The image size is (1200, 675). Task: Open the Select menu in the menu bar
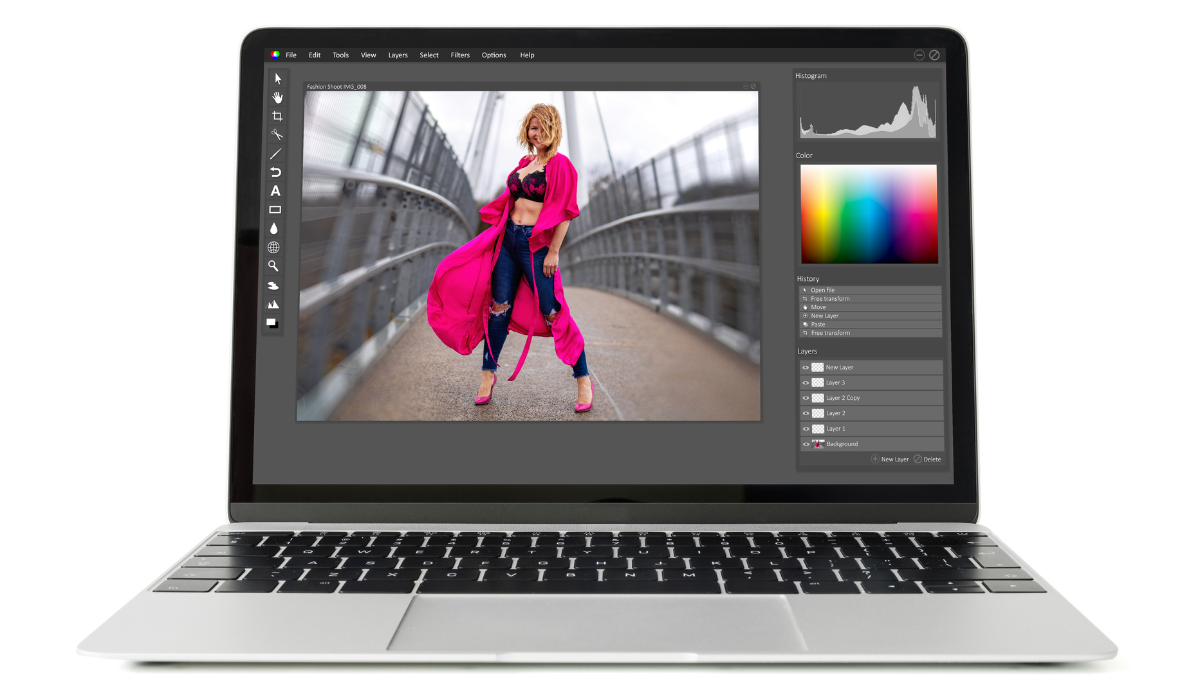pyautogui.click(x=429, y=55)
